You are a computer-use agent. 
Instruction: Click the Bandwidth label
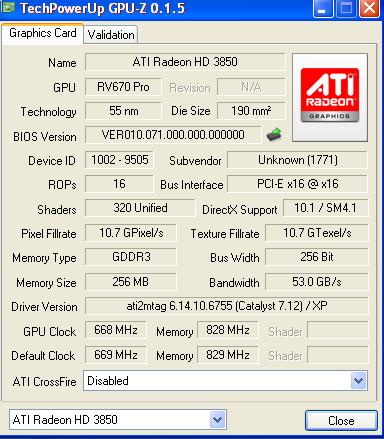(234, 283)
